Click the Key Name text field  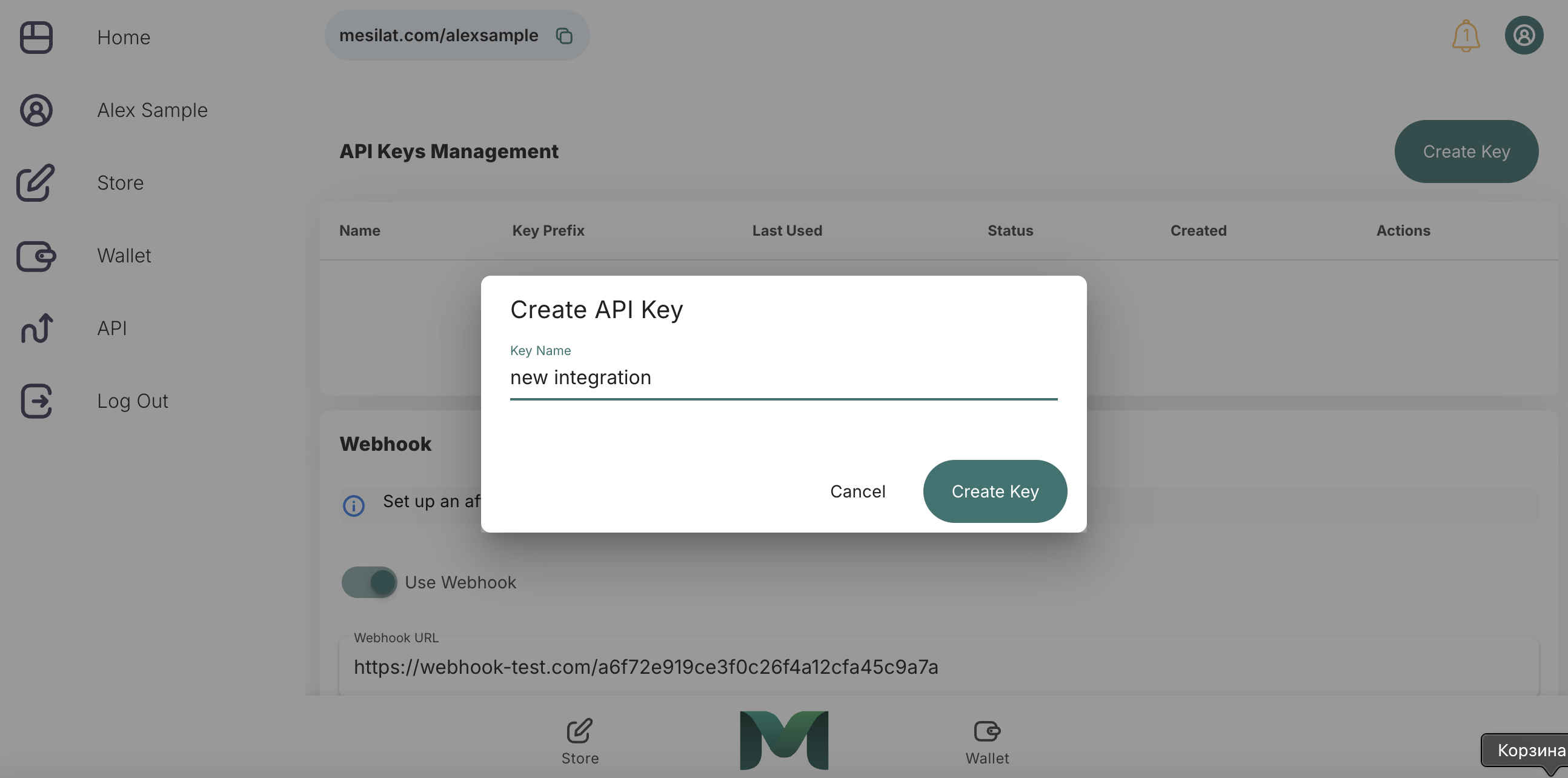[x=783, y=377]
